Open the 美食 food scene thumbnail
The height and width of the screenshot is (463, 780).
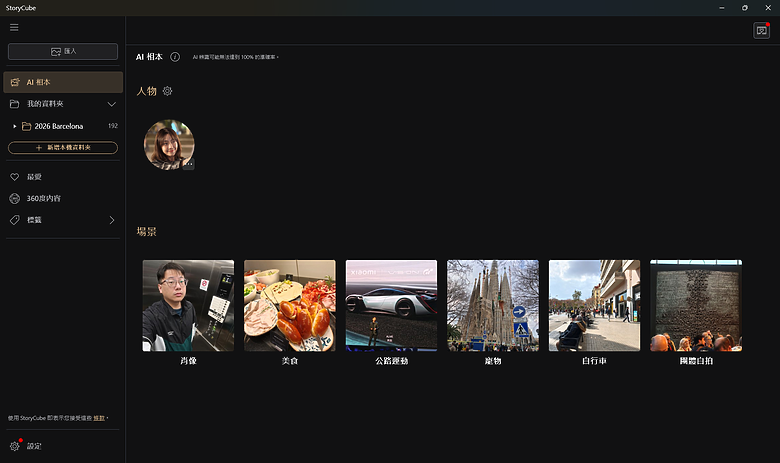[x=290, y=305]
